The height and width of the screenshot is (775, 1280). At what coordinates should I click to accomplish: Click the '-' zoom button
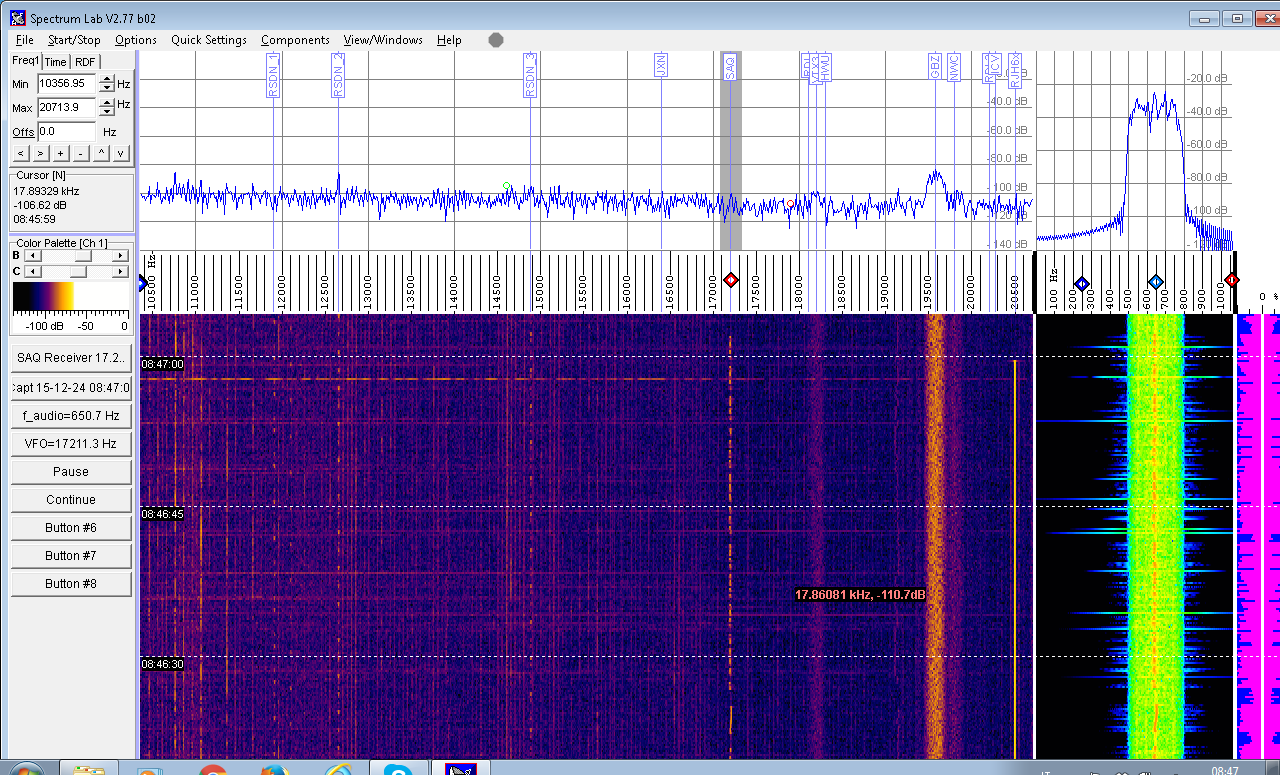pyautogui.click(x=80, y=153)
